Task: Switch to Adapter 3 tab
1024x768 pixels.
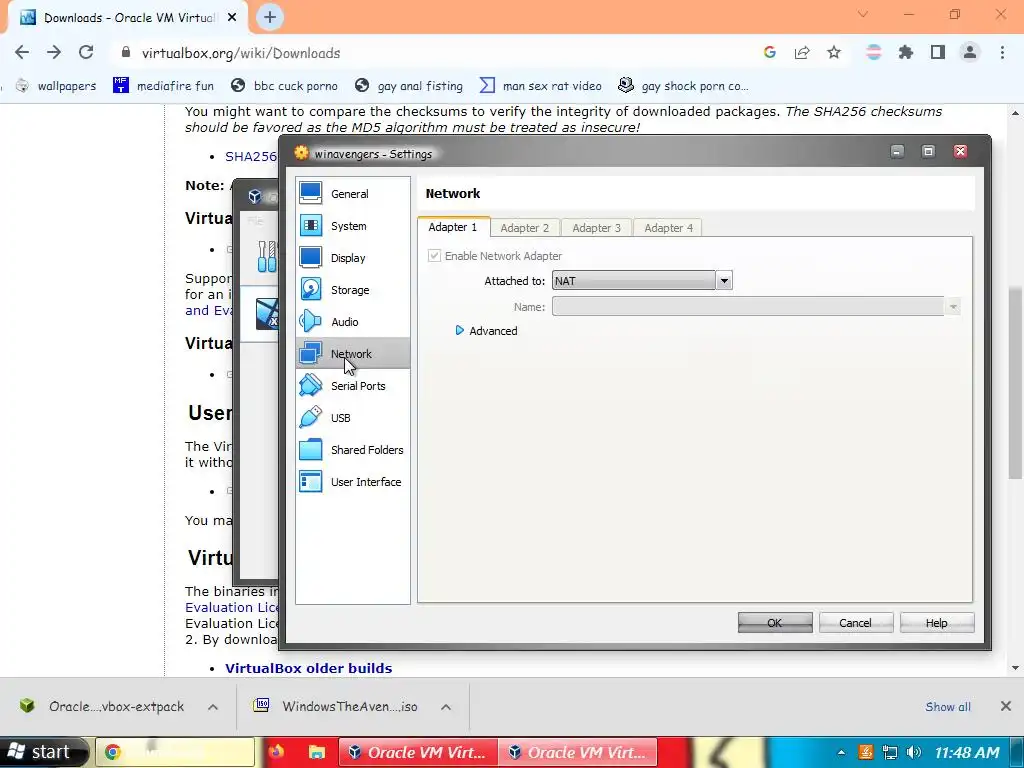Action: (596, 227)
